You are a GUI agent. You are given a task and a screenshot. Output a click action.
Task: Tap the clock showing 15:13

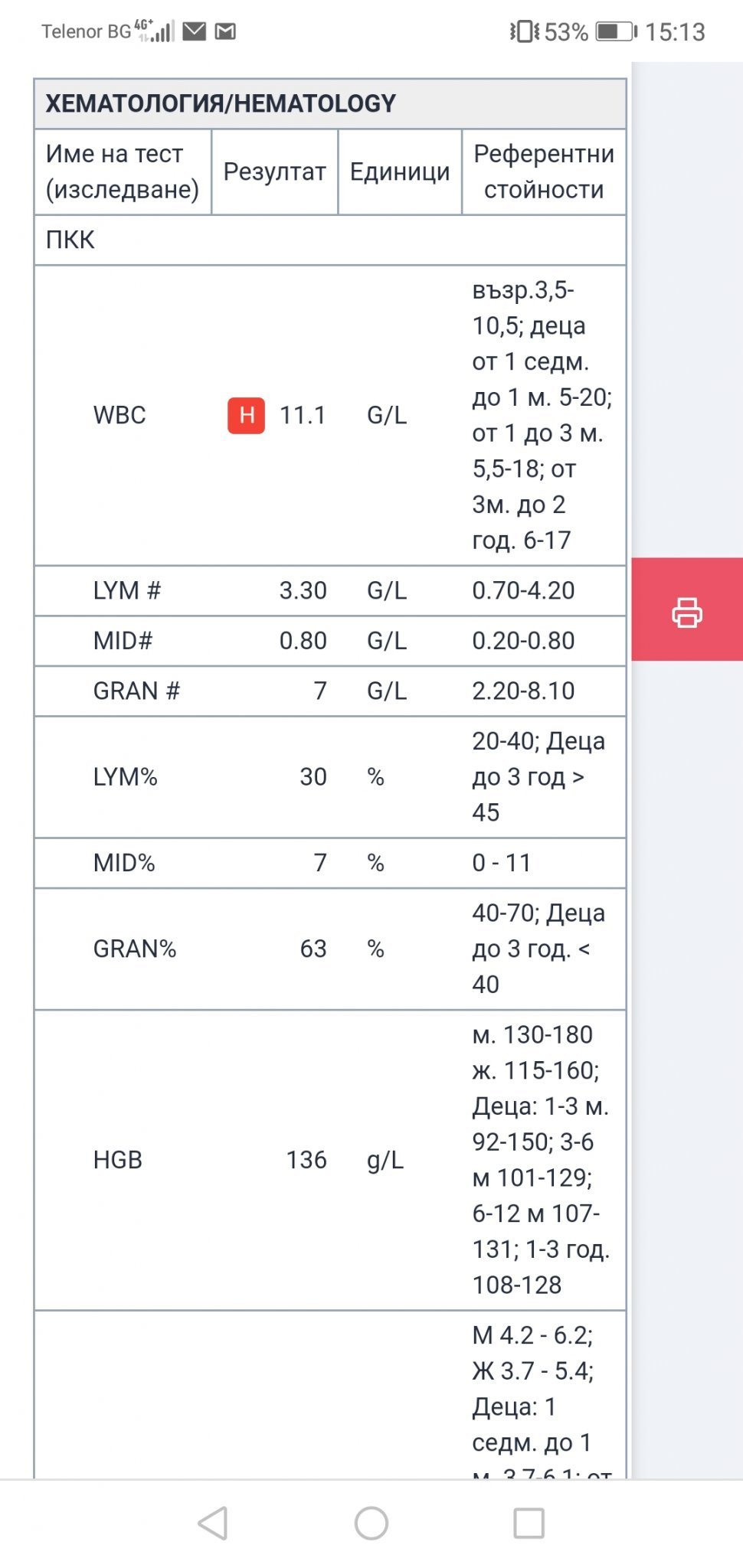coord(674,31)
